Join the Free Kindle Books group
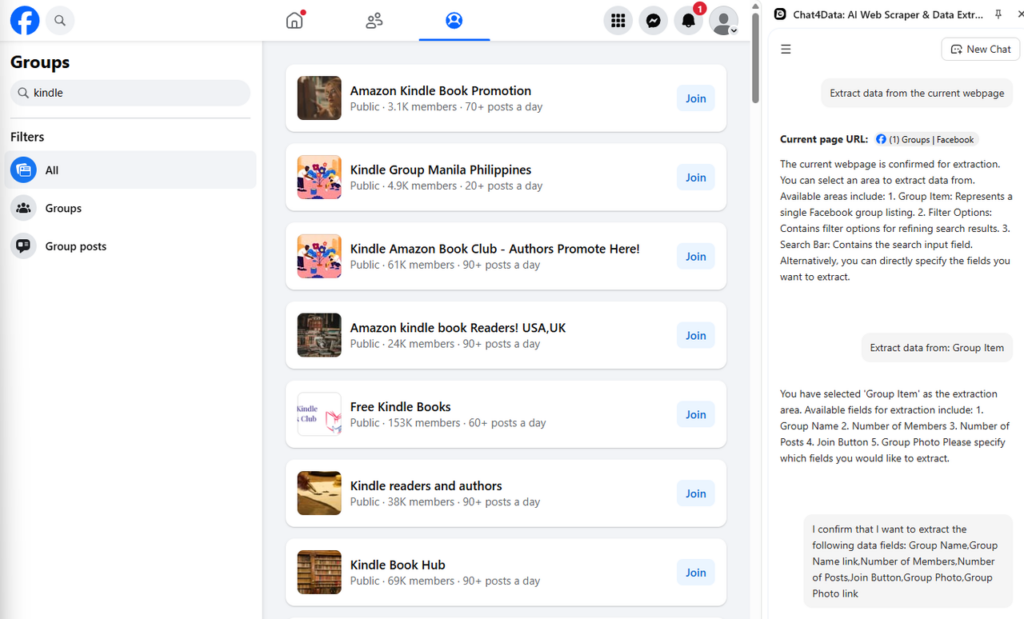This screenshot has height=619, width=1024. (695, 414)
